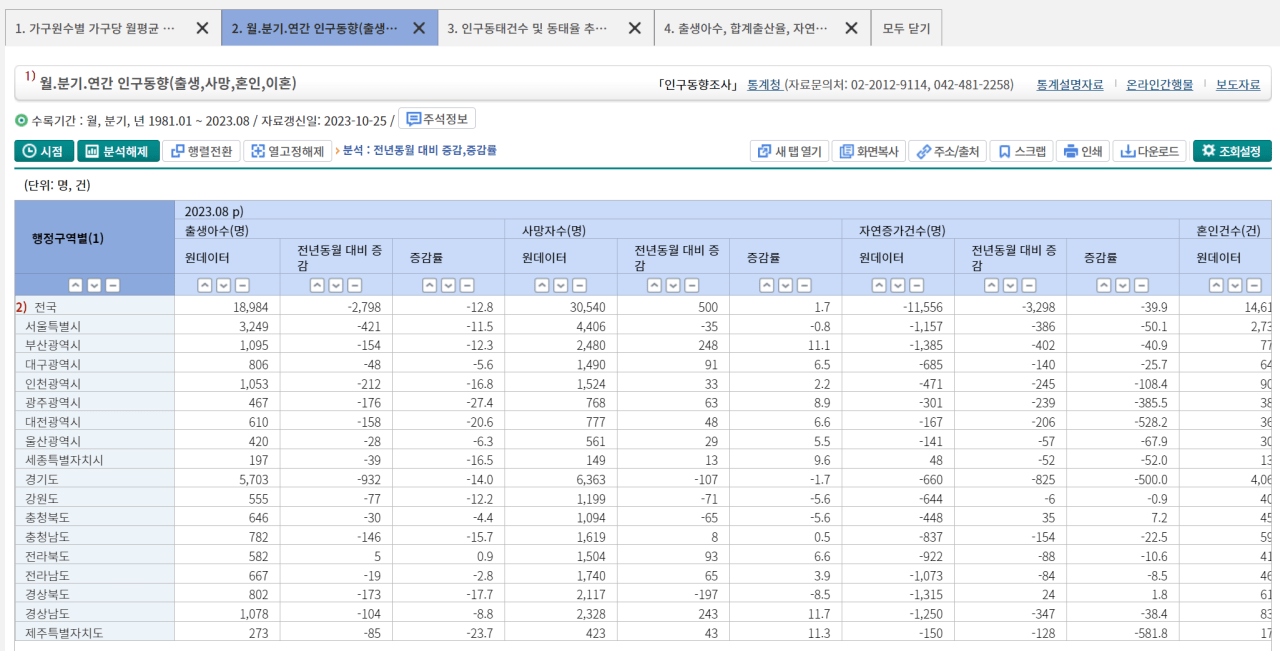This screenshot has width=1280, height=651.
Task: Open 통계설명자료 link
Action: click(x=1070, y=85)
